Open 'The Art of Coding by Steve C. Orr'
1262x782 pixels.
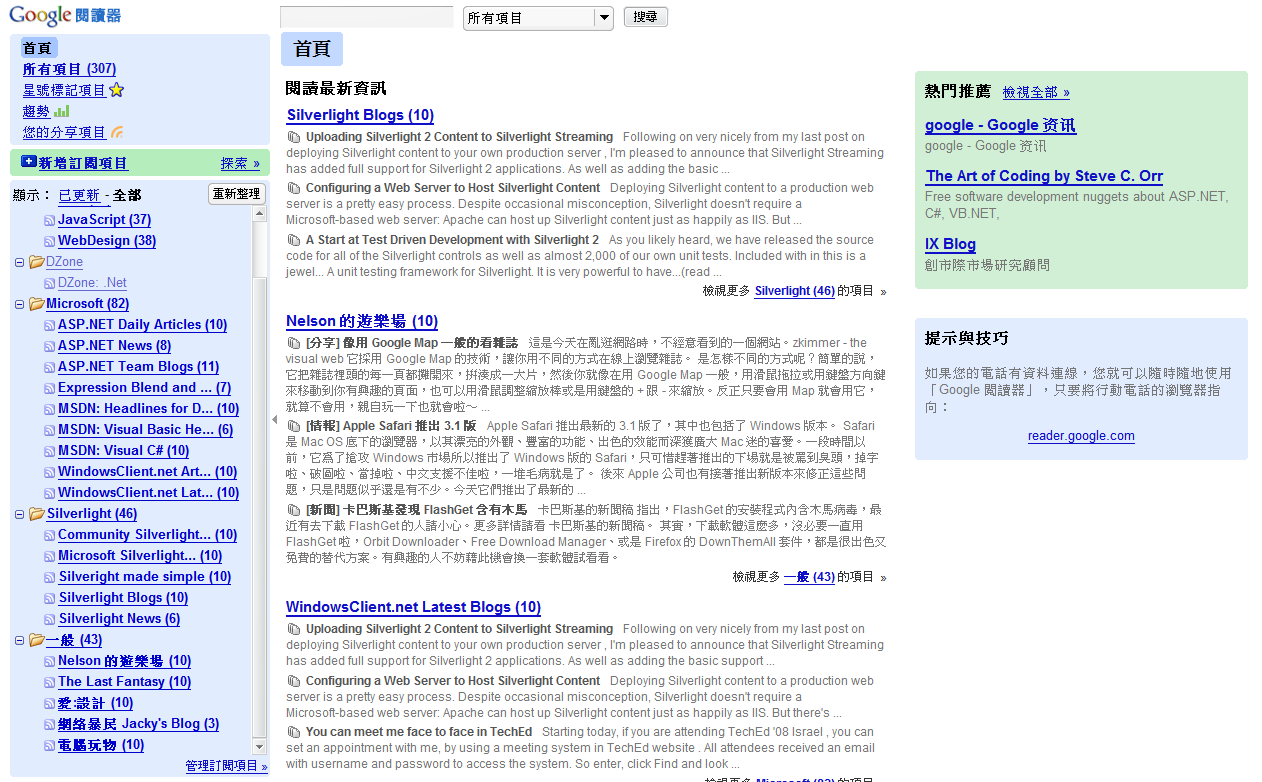(x=1044, y=176)
